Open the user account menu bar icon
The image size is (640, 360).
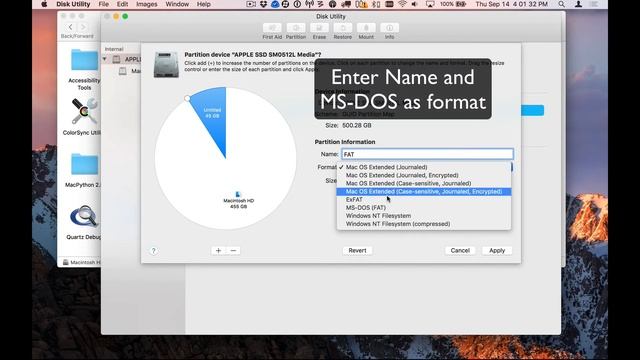578,4
